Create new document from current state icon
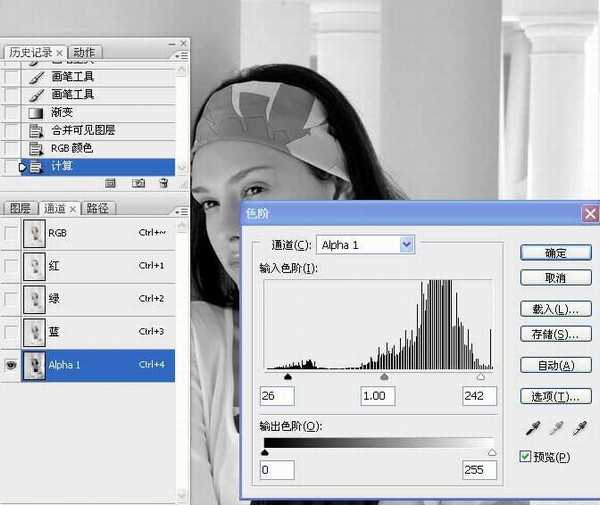The height and width of the screenshot is (505, 600). pyautogui.click(x=111, y=183)
